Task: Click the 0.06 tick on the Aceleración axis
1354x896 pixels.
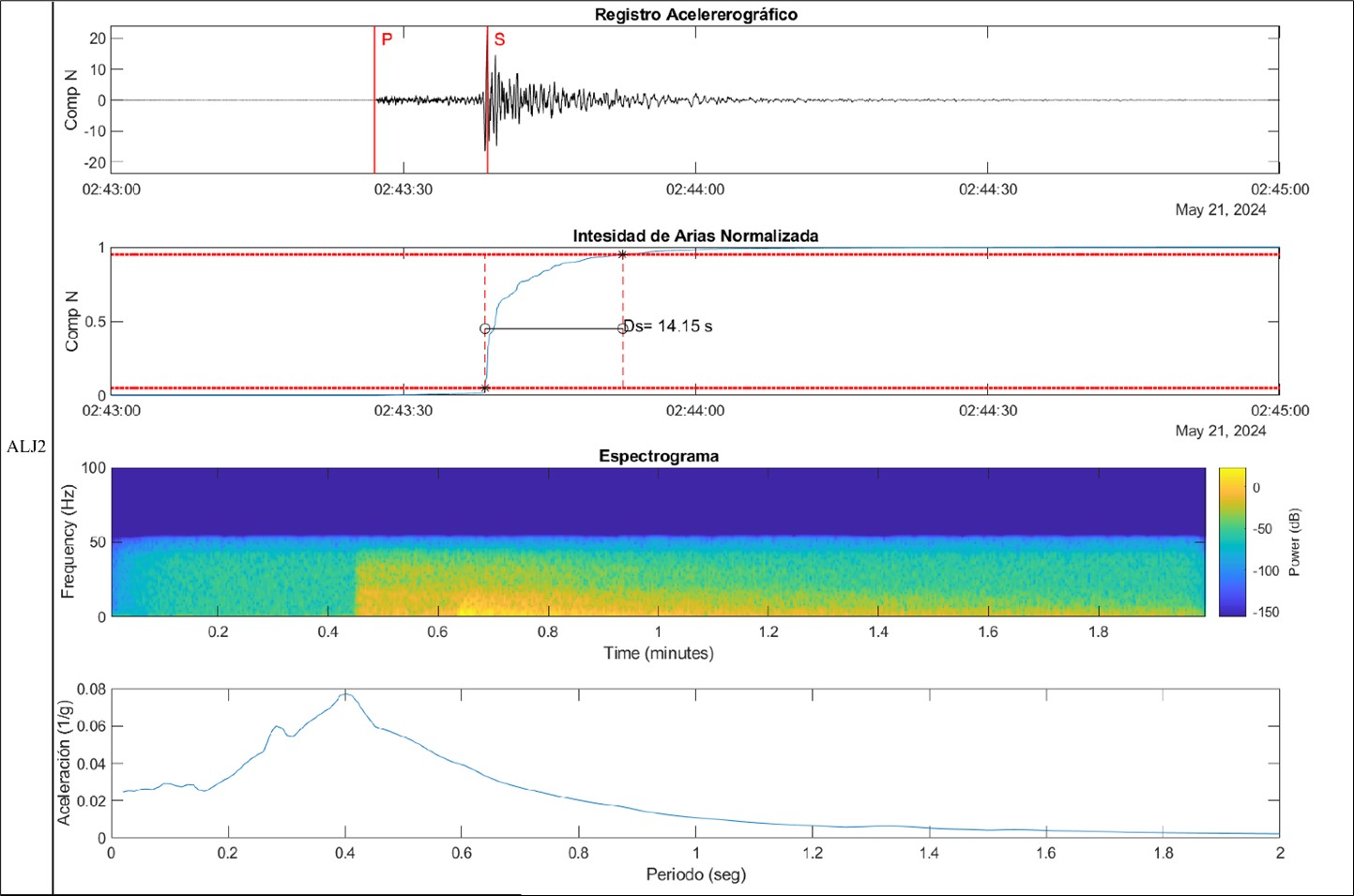Action: 91,726
